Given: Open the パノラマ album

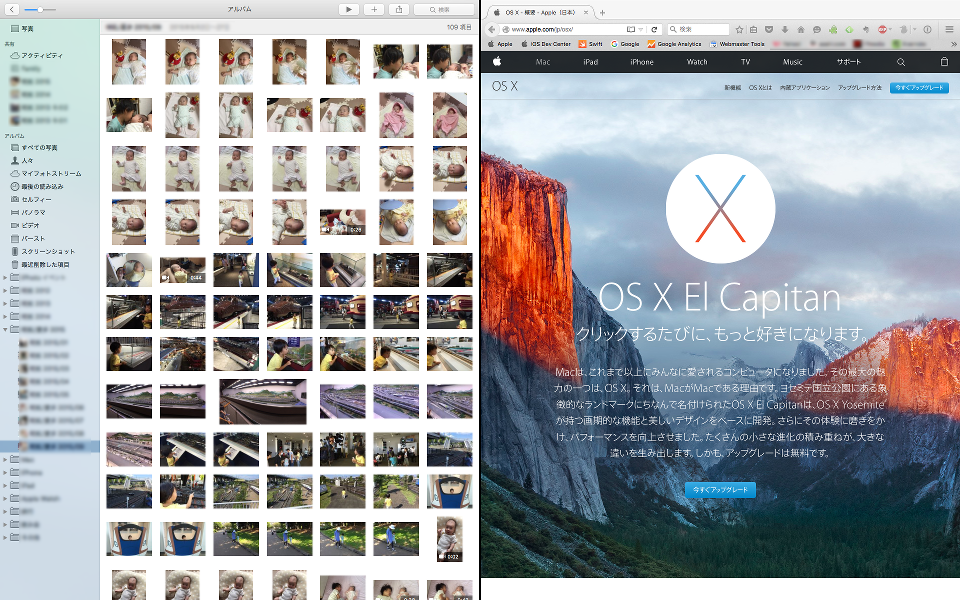Looking at the screenshot, I should click(28, 212).
